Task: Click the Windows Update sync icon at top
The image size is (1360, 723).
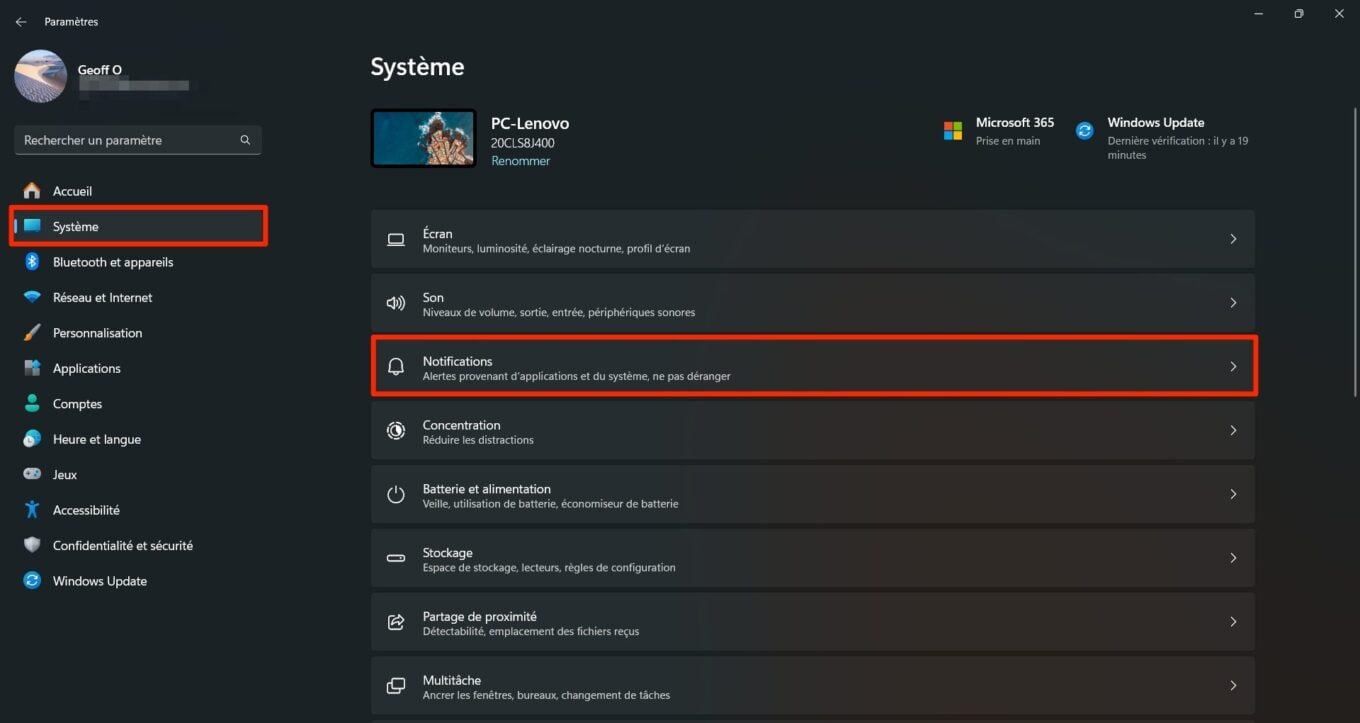Action: (1084, 131)
